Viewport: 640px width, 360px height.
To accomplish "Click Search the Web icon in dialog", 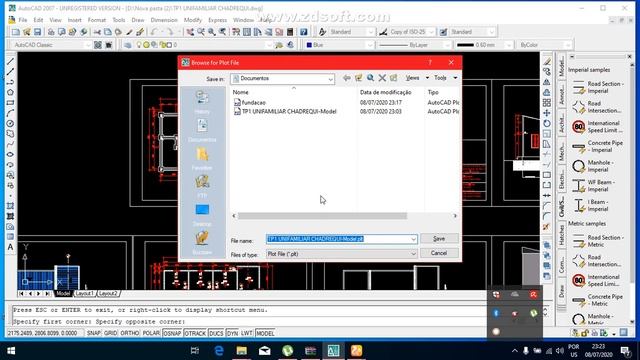I will point(370,78).
